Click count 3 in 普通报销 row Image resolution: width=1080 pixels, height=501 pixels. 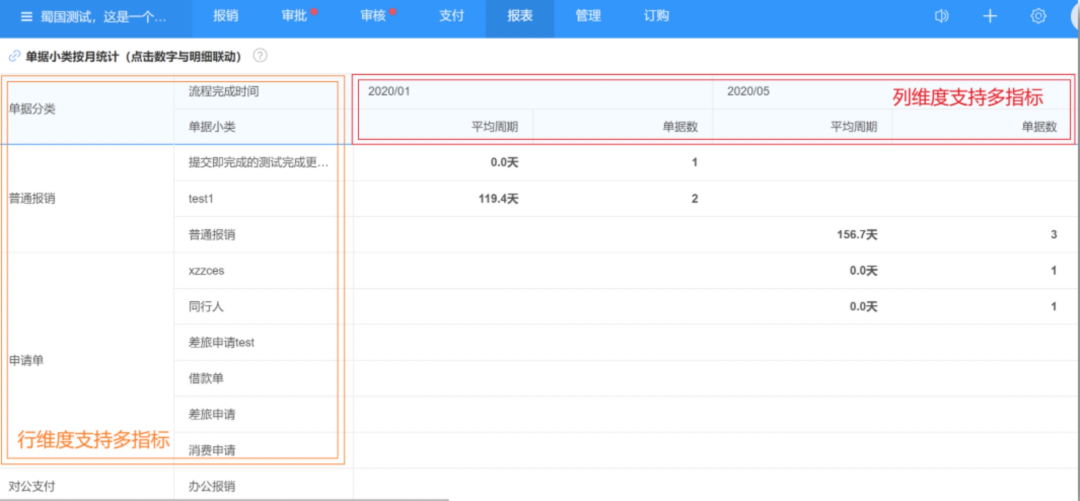click(1054, 235)
